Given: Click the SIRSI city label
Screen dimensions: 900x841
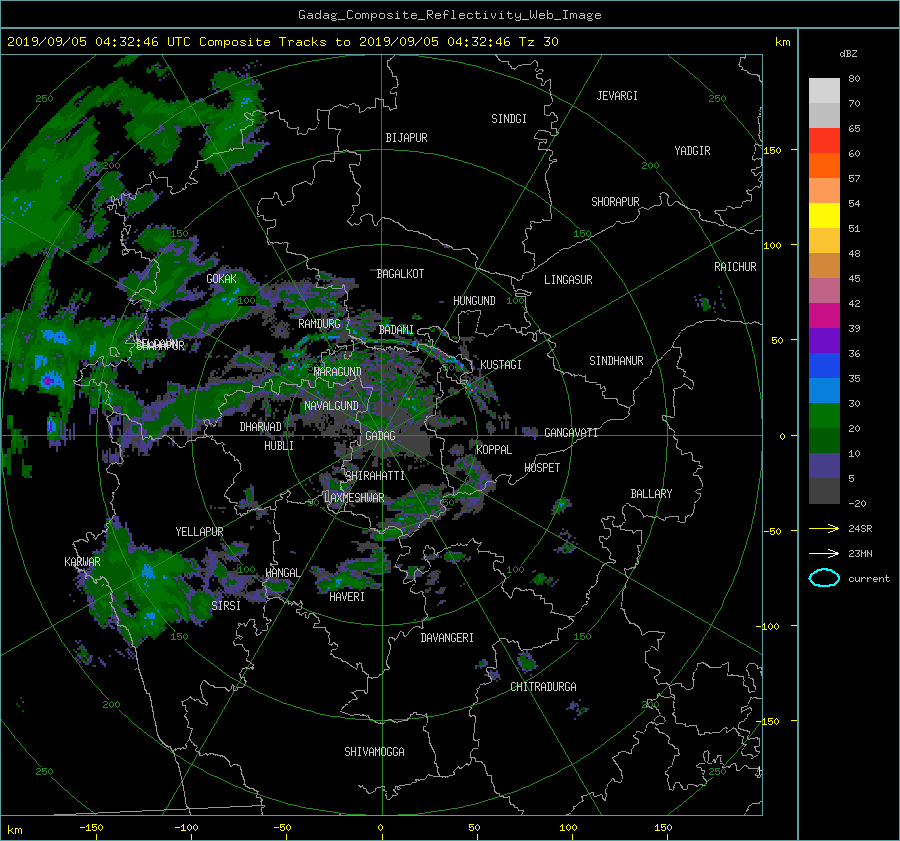Looking at the screenshot, I should pyautogui.click(x=226, y=606).
